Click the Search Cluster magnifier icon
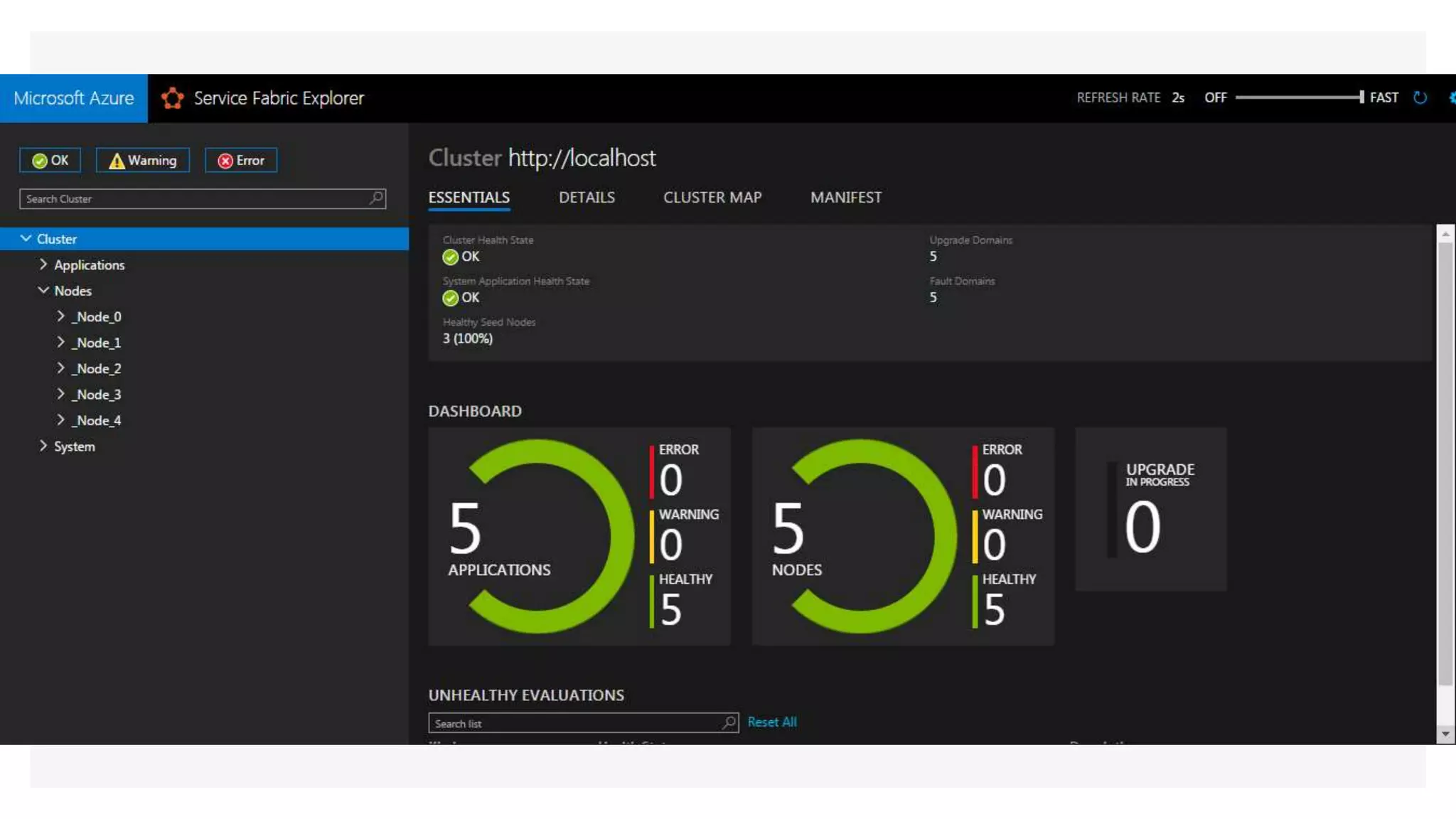Viewport: 1456px width, 819px height. click(x=376, y=198)
